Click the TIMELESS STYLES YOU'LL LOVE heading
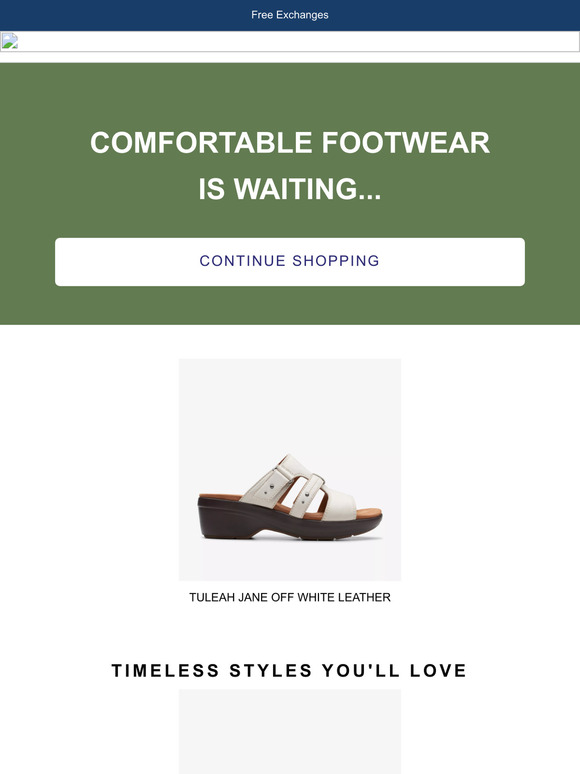The image size is (580, 774). (x=289, y=670)
